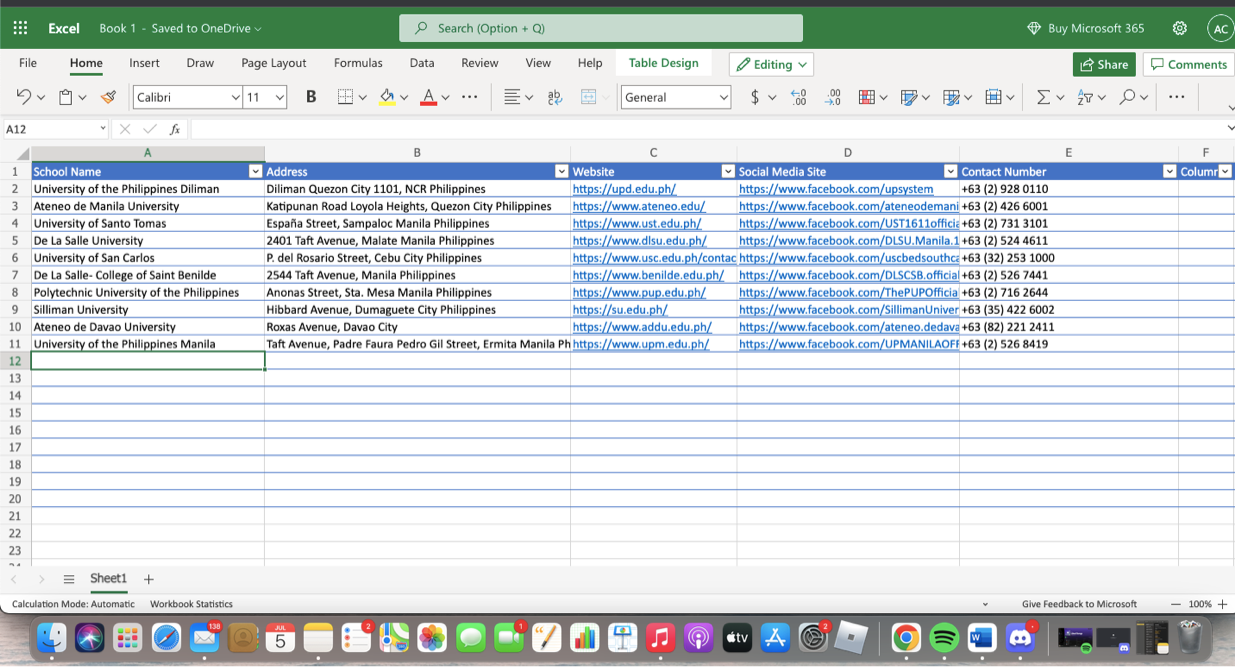Viewport: 1235px width, 667px height.
Task: Open the Comments button
Action: click(x=1189, y=64)
